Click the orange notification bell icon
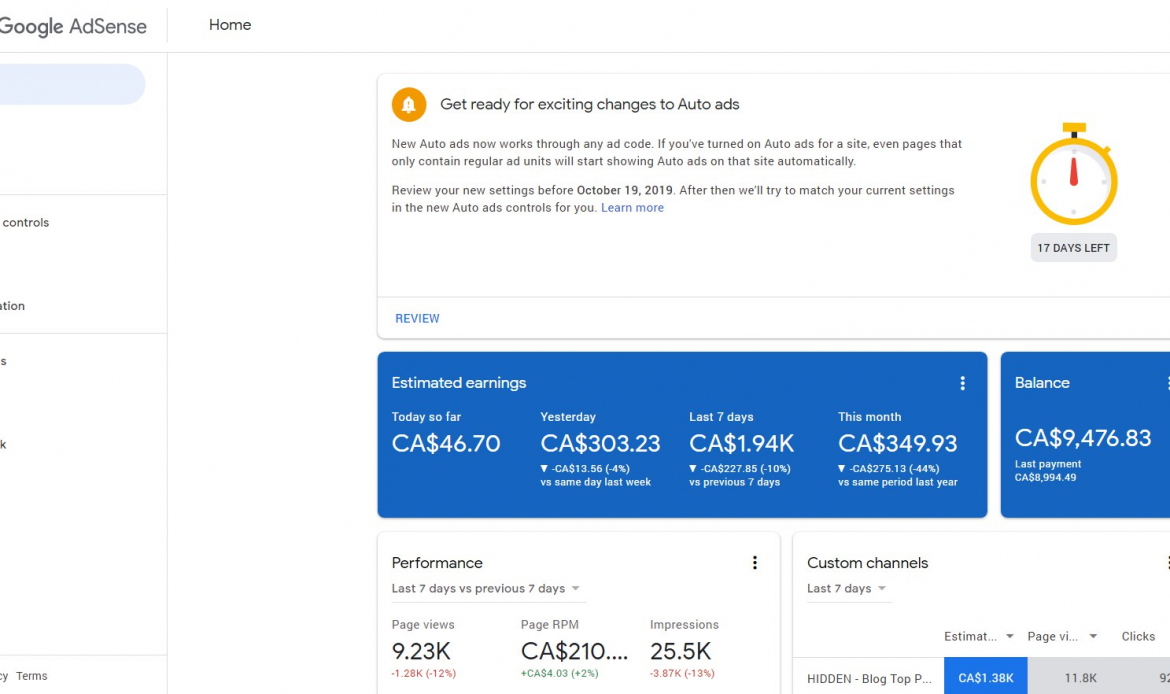 tap(409, 104)
